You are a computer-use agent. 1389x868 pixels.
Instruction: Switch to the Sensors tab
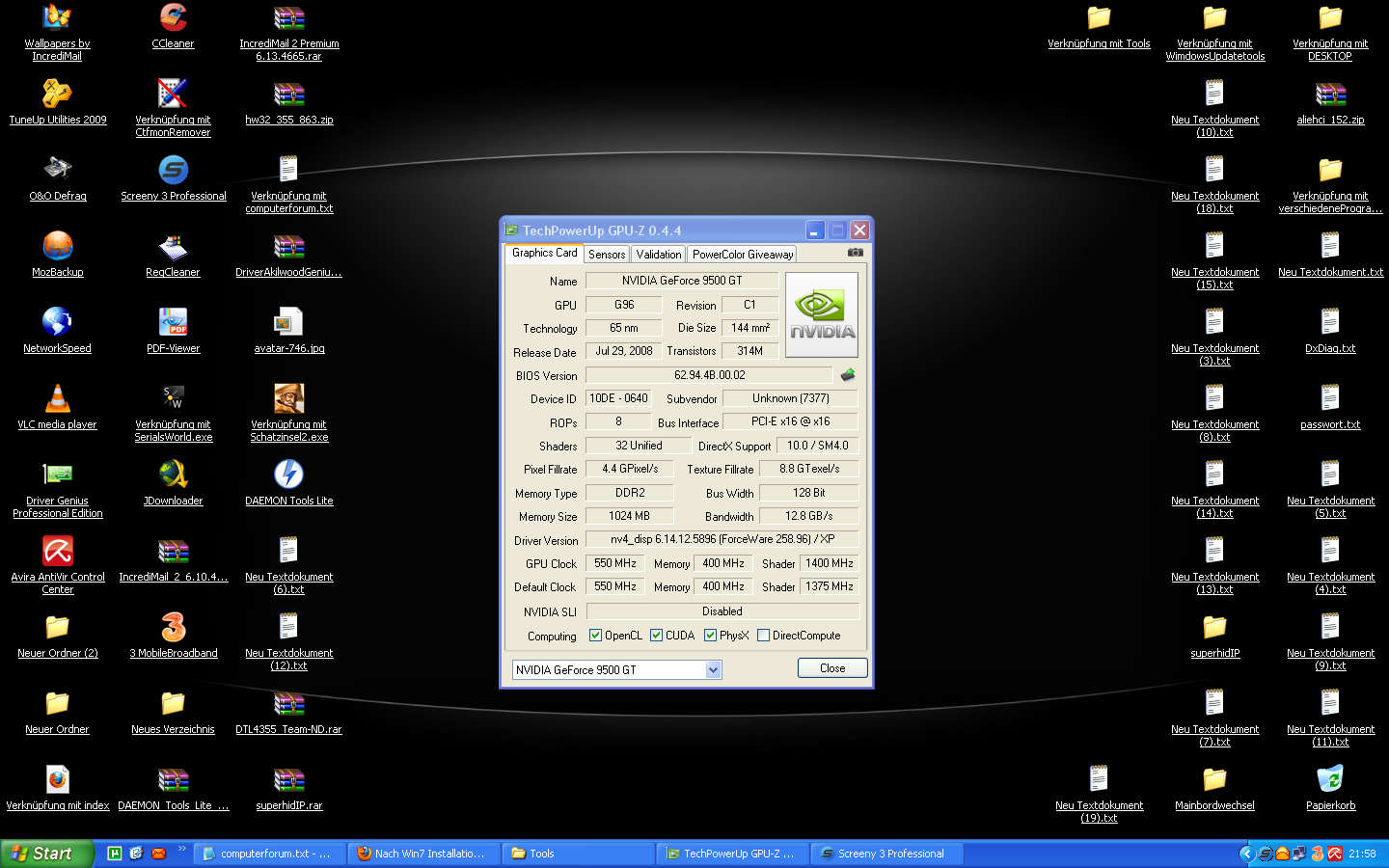(607, 255)
